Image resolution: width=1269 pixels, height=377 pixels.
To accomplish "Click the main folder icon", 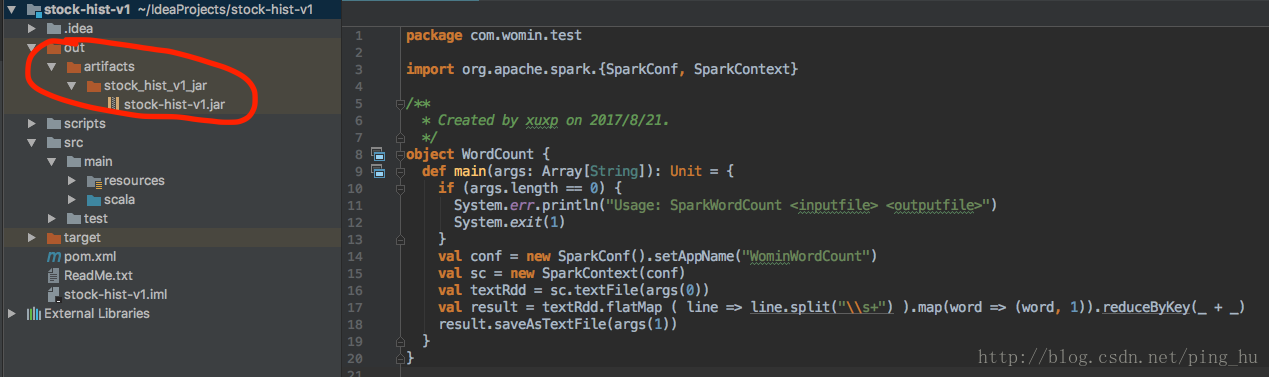I will [73, 161].
